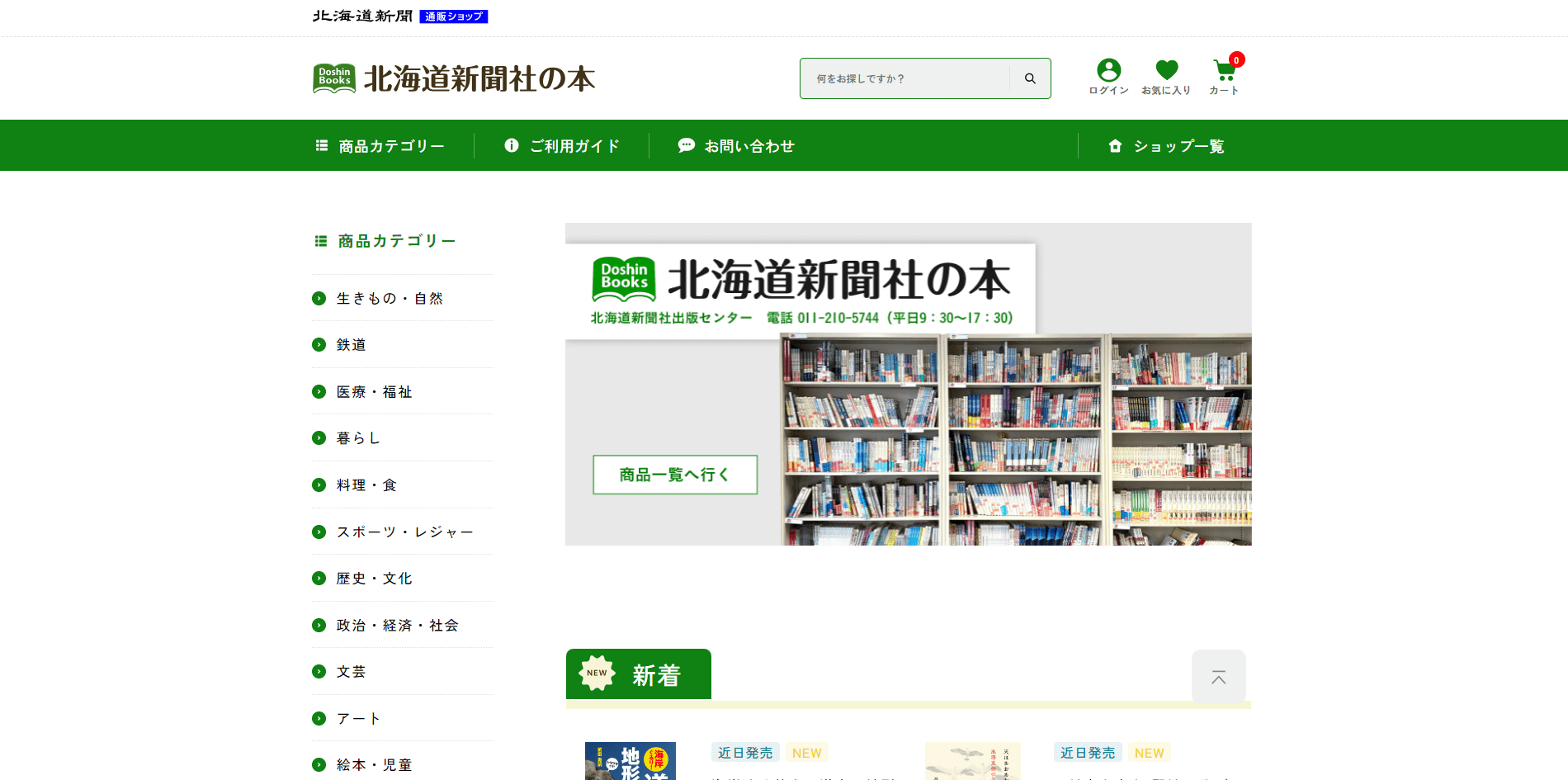
Task: Click the scroll-to-top arrow button
Action: tap(1218, 677)
